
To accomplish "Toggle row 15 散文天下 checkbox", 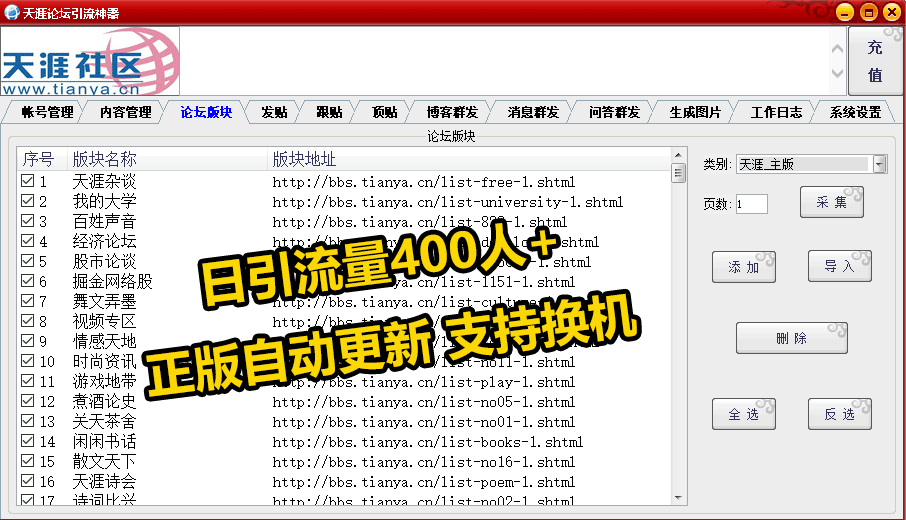I will (x=27, y=460).
